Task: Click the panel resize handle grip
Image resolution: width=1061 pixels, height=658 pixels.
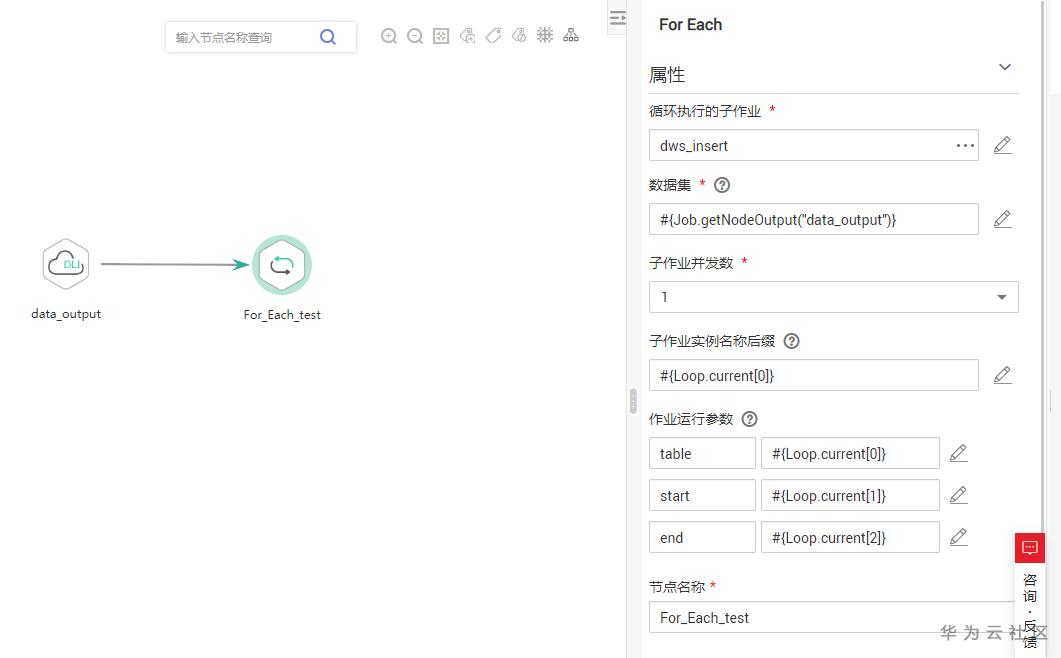Action: pos(633,401)
